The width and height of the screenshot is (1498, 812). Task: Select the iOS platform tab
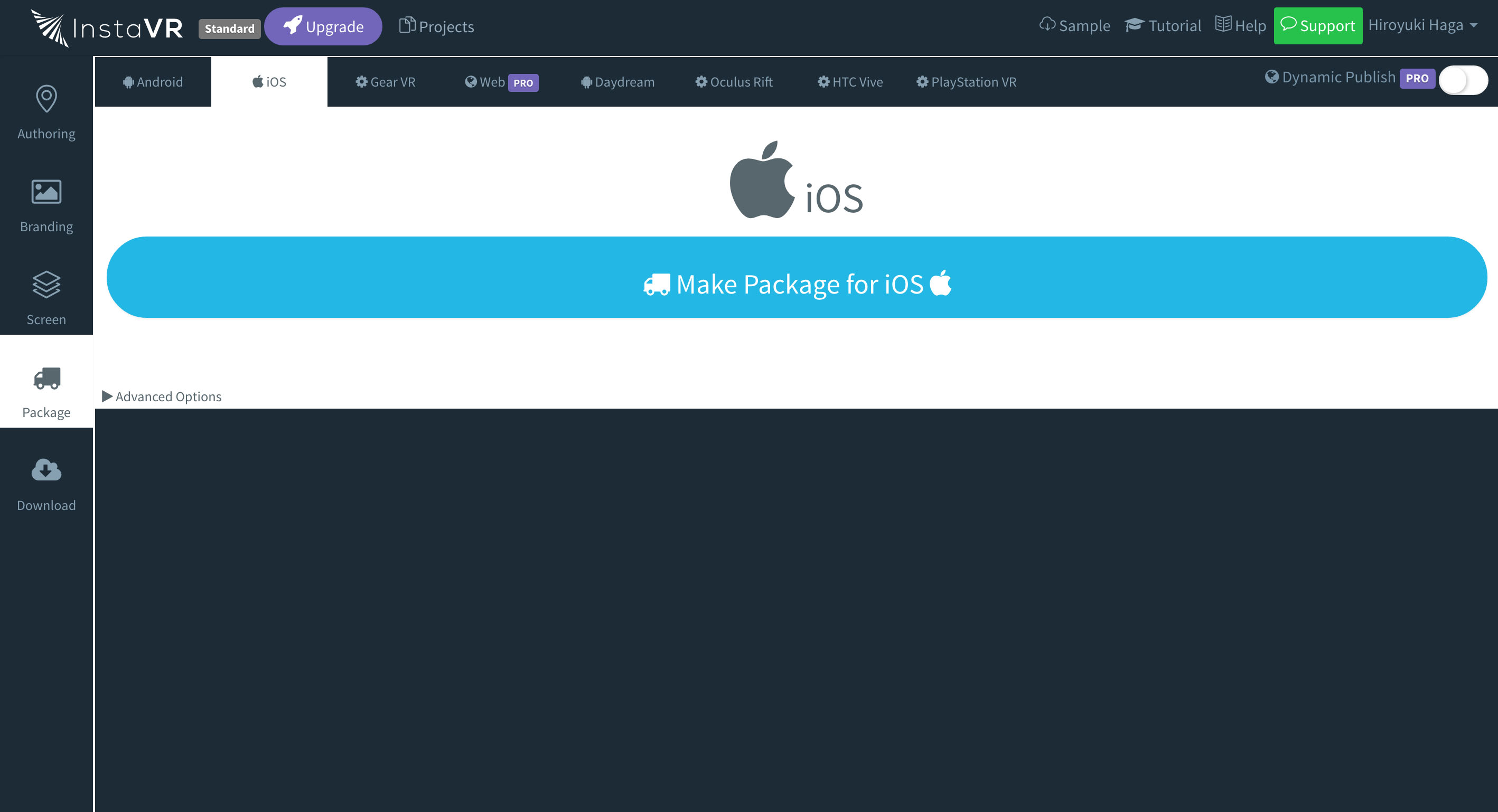(269, 82)
